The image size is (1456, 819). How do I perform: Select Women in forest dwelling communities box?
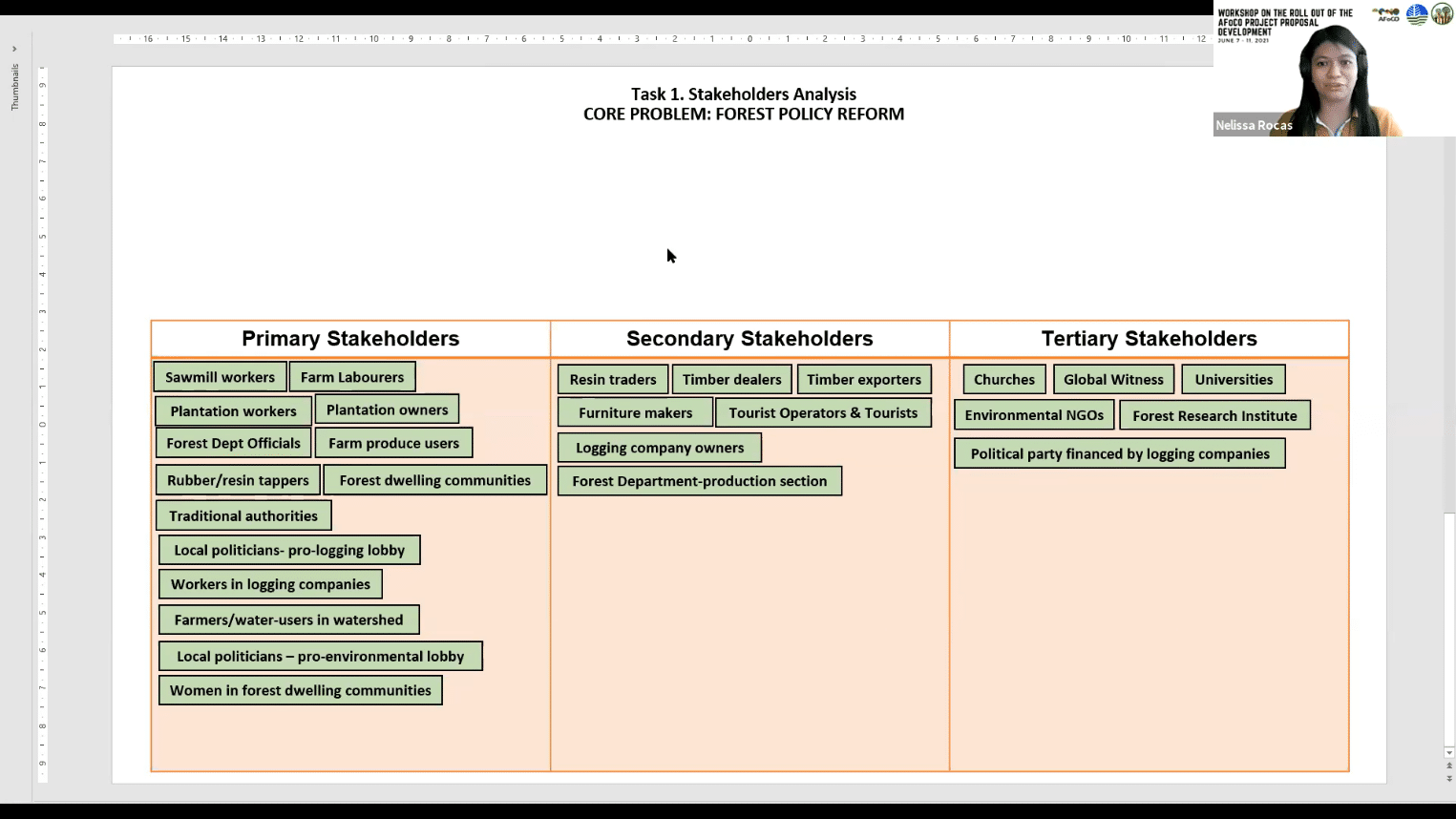tap(300, 690)
